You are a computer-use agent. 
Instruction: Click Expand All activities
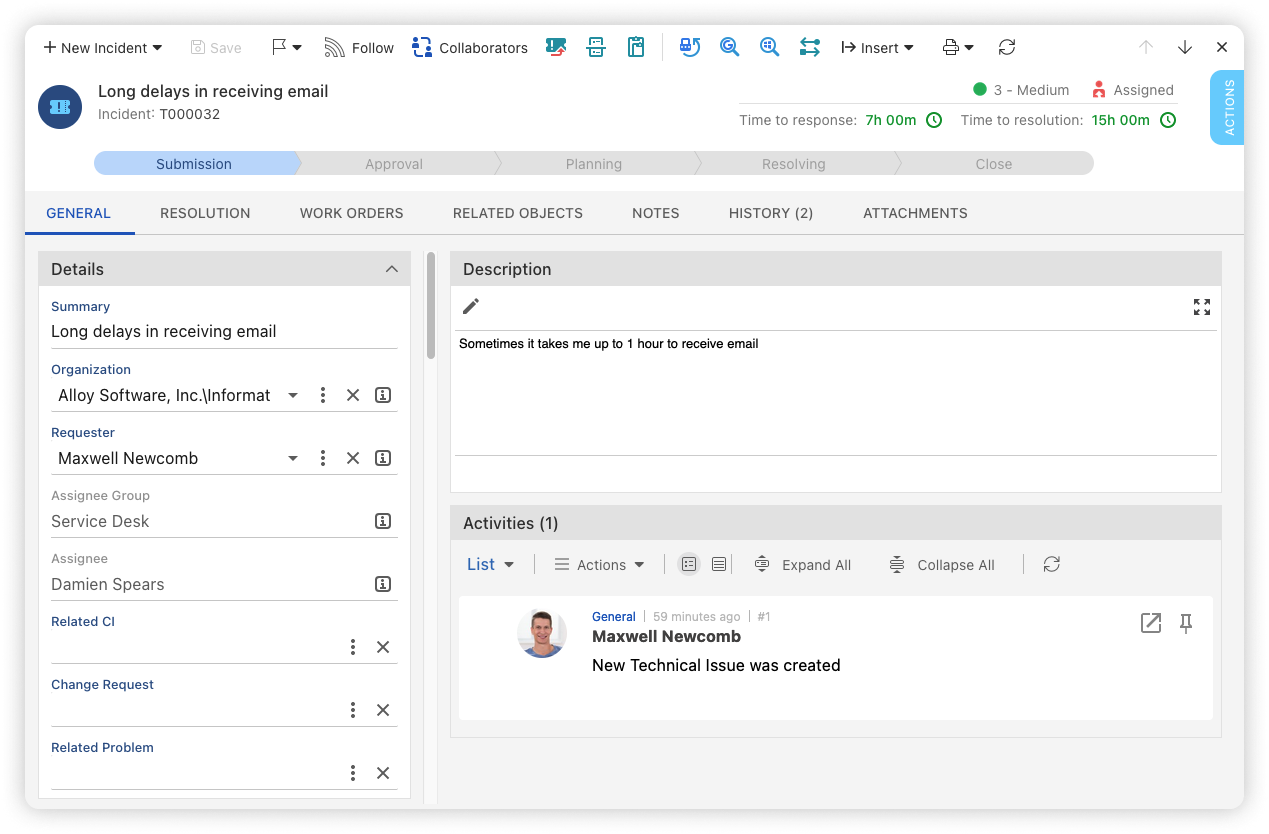[x=803, y=565]
